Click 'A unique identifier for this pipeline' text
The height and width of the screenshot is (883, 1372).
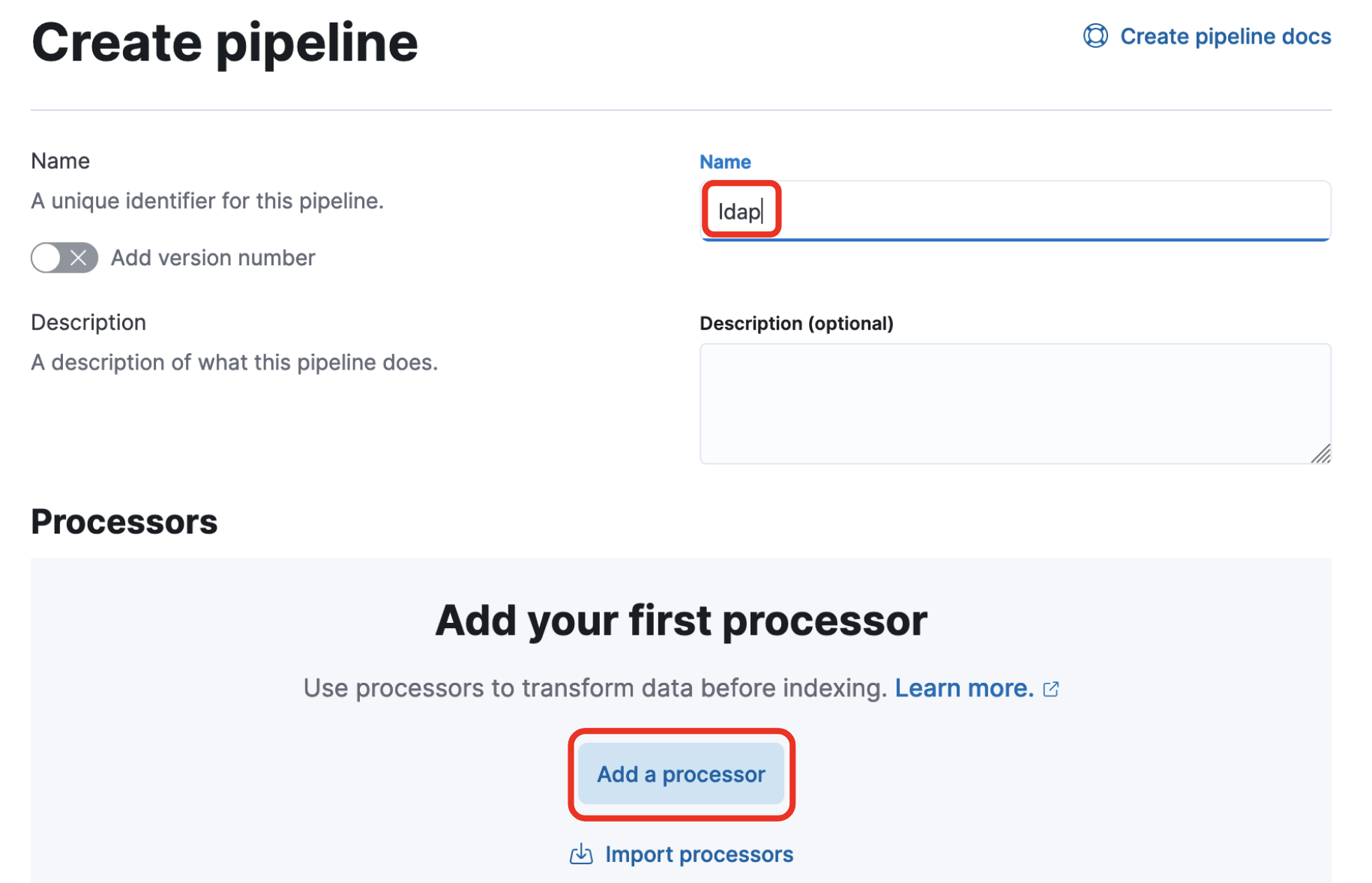[x=208, y=201]
